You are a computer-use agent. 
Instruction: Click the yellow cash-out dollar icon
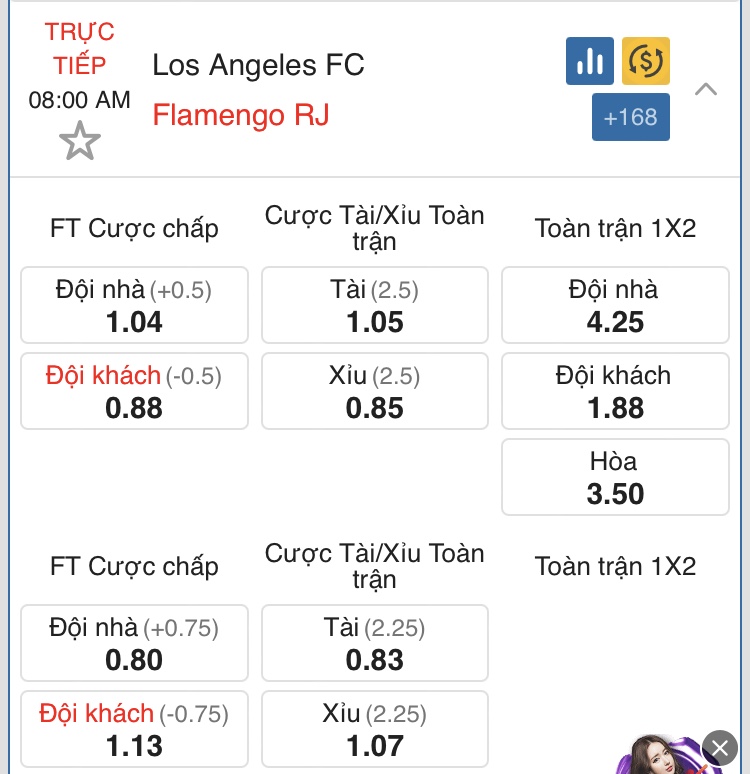(645, 61)
